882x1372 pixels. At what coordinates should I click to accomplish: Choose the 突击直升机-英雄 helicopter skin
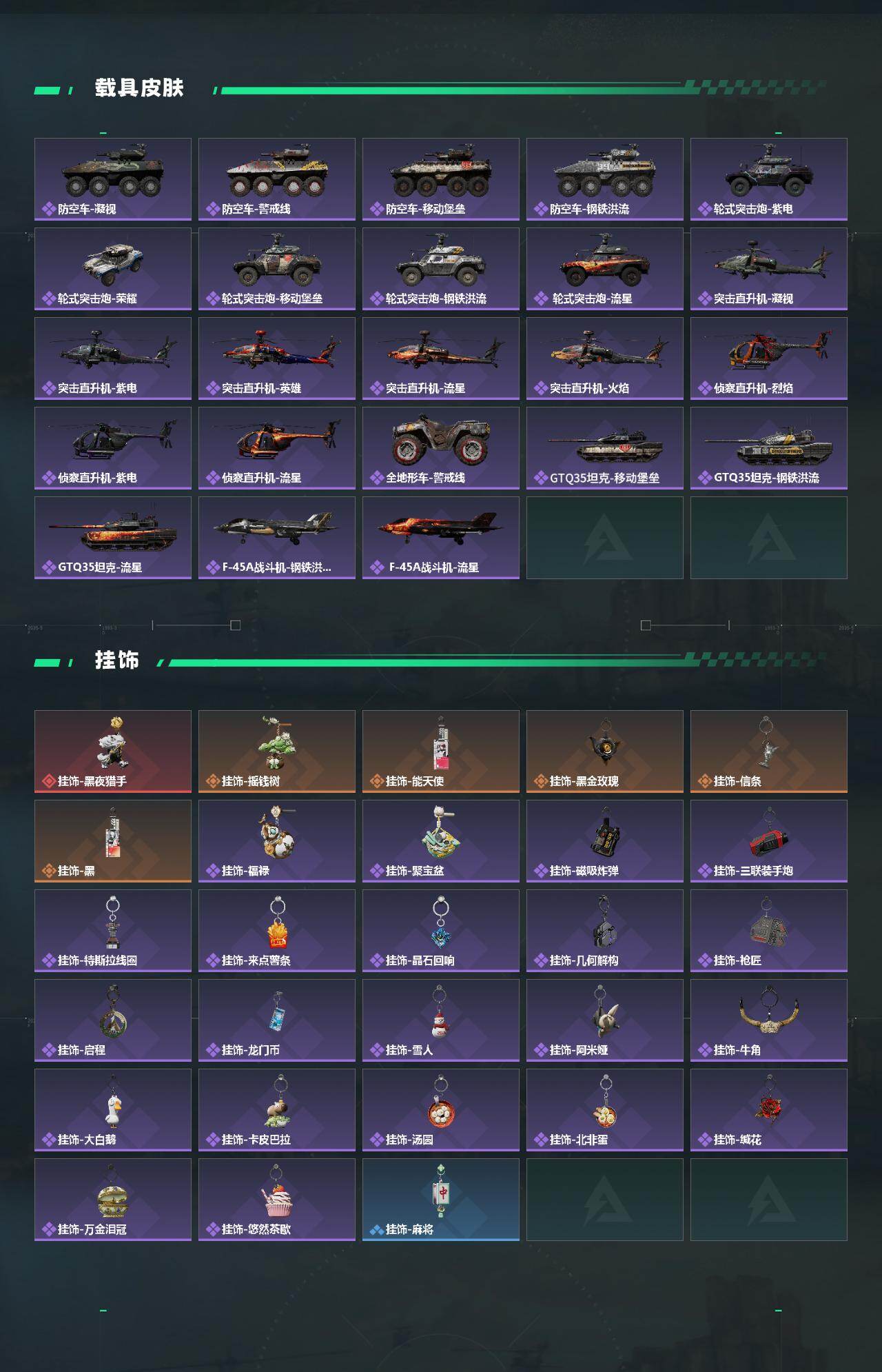pyautogui.click(x=277, y=359)
